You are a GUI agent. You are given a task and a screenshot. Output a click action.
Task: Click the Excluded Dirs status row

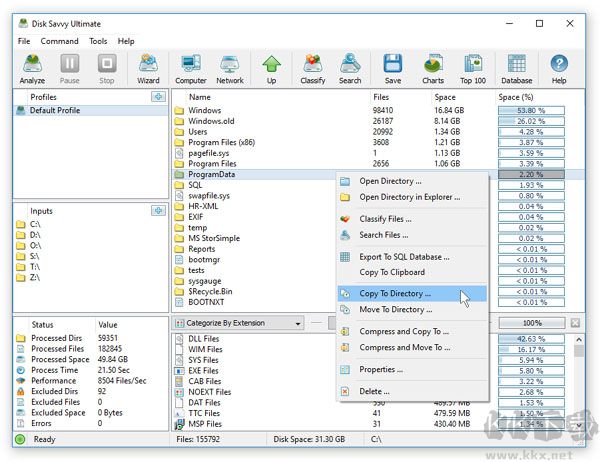91,392
